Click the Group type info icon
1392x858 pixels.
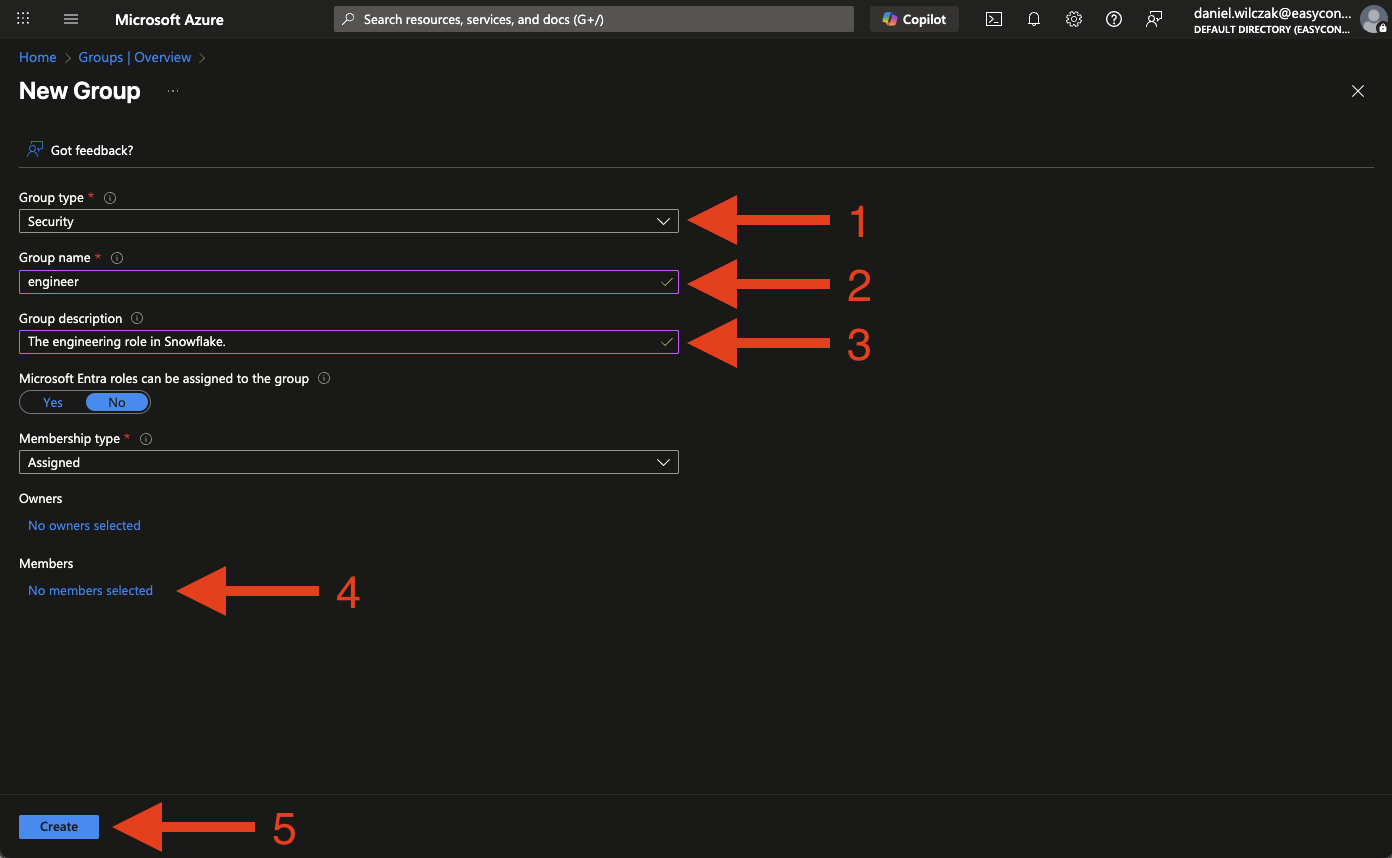tap(110, 198)
